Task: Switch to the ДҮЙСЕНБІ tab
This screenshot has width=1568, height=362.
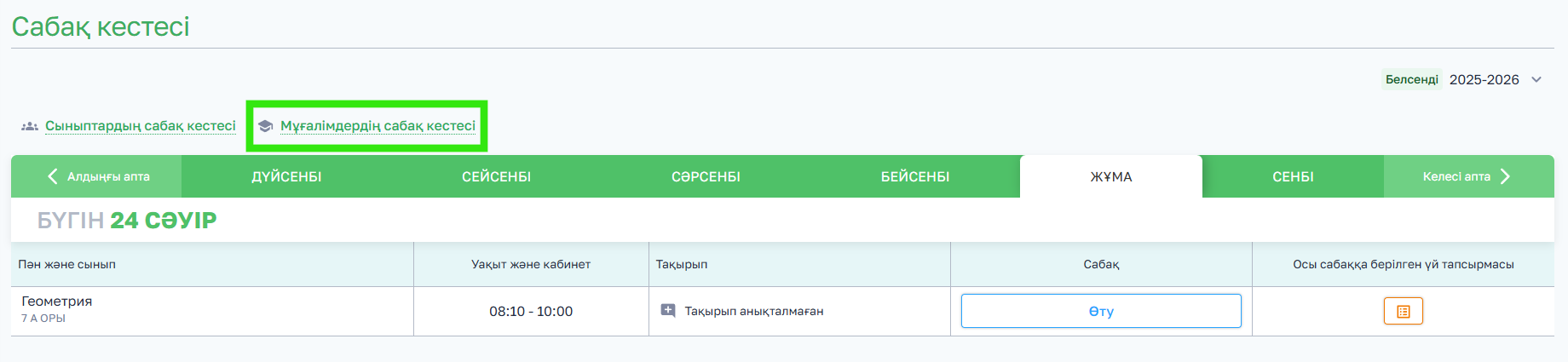Action: [286, 176]
